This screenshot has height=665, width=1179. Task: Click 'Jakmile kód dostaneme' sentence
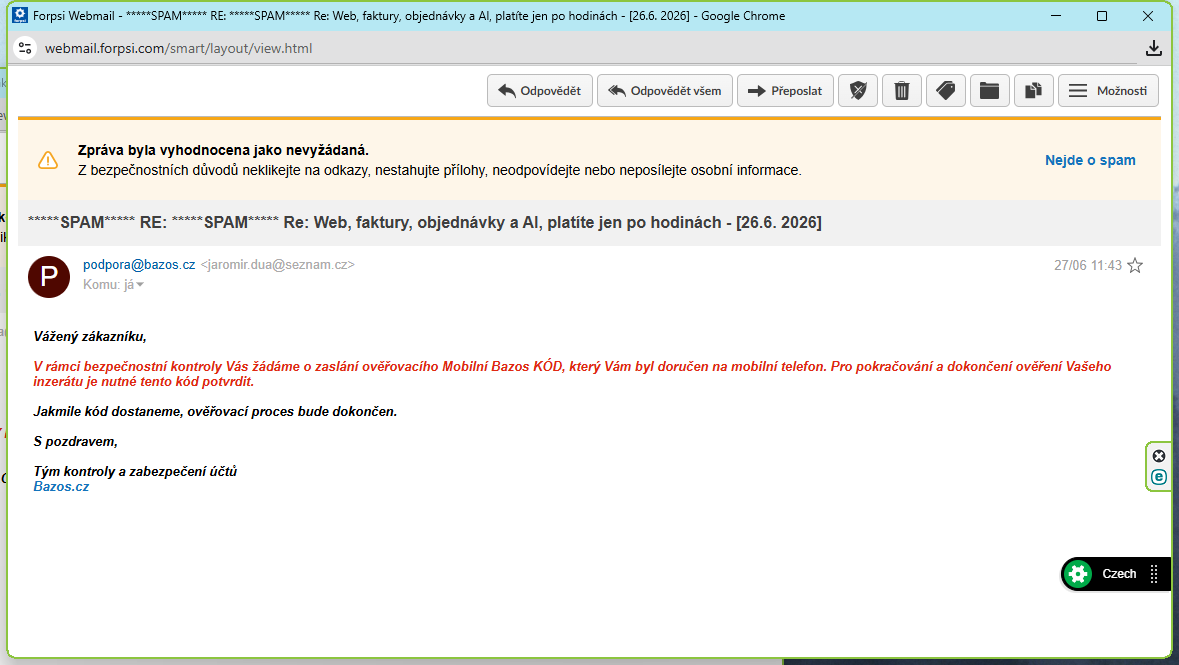click(x=215, y=411)
